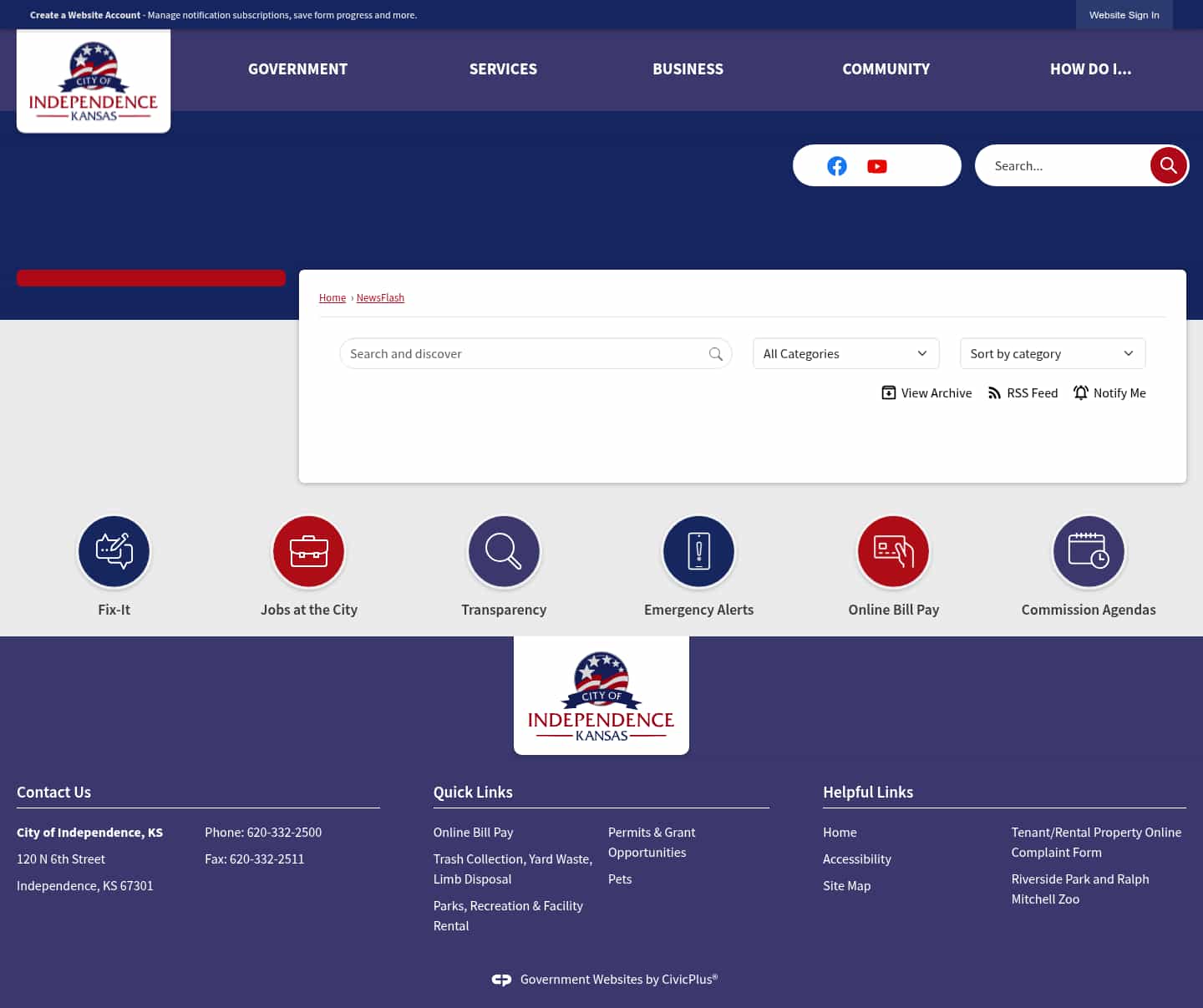Click the NewsFlash breadcrumb link
The width and height of the screenshot is (1203, 1008).
[380, 298]
